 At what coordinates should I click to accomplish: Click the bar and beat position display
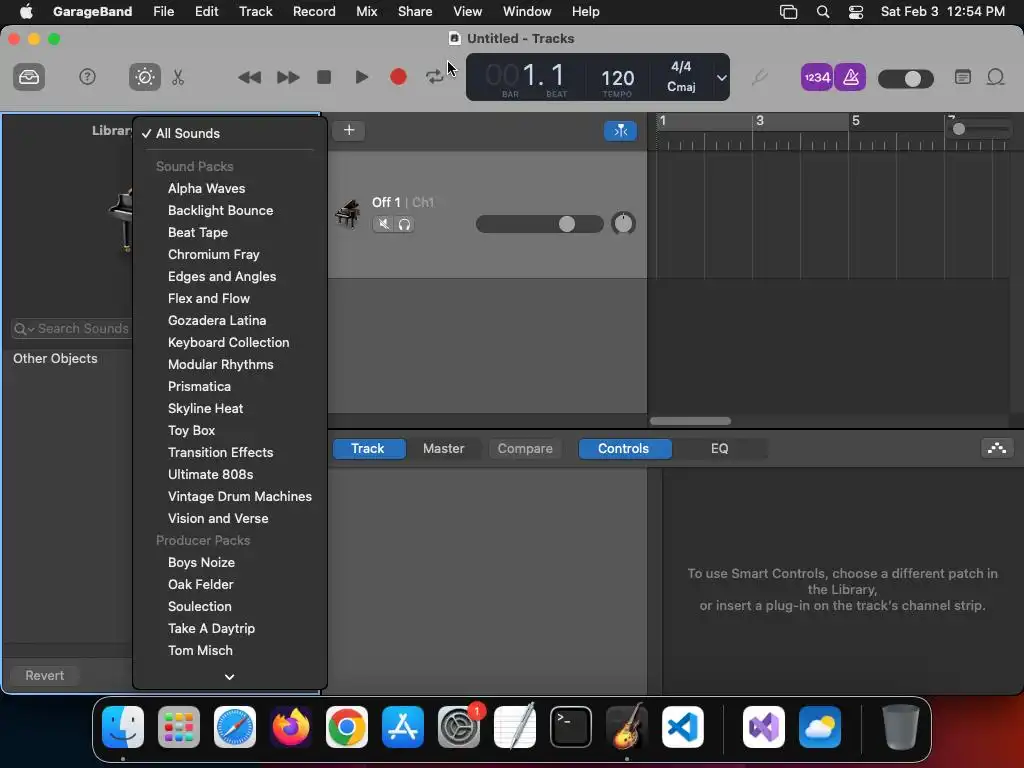[x=526, y=76]
